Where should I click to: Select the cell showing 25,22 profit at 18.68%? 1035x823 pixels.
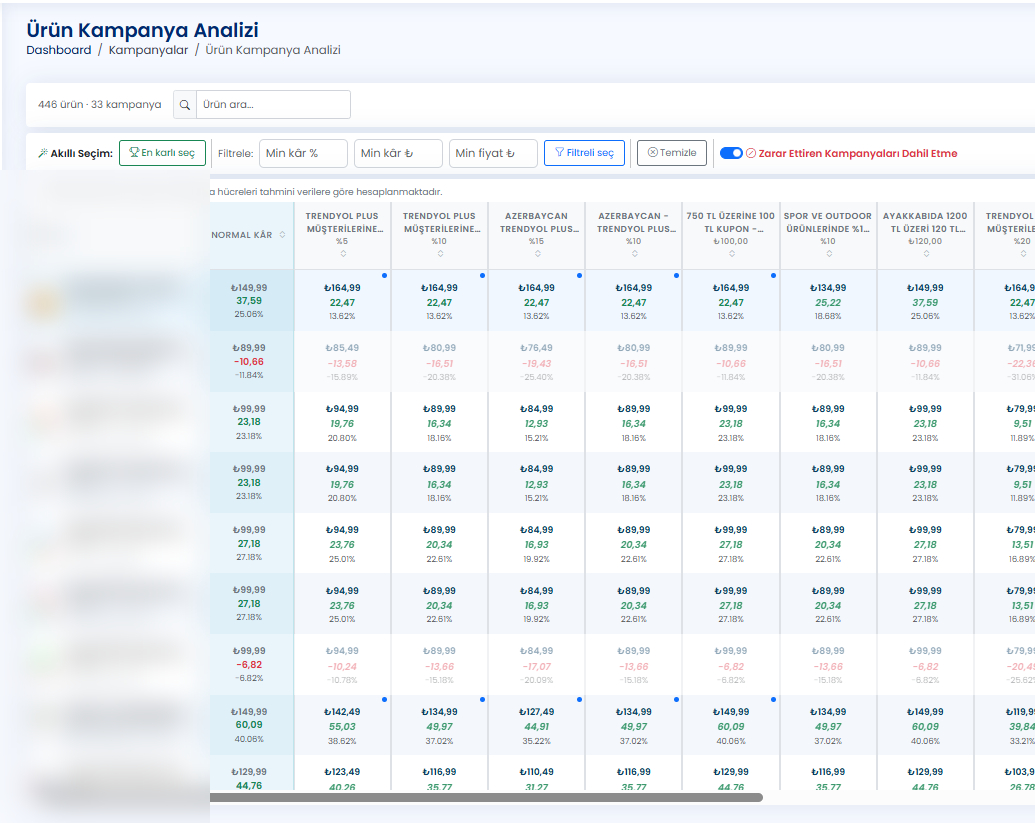point(828,301)
